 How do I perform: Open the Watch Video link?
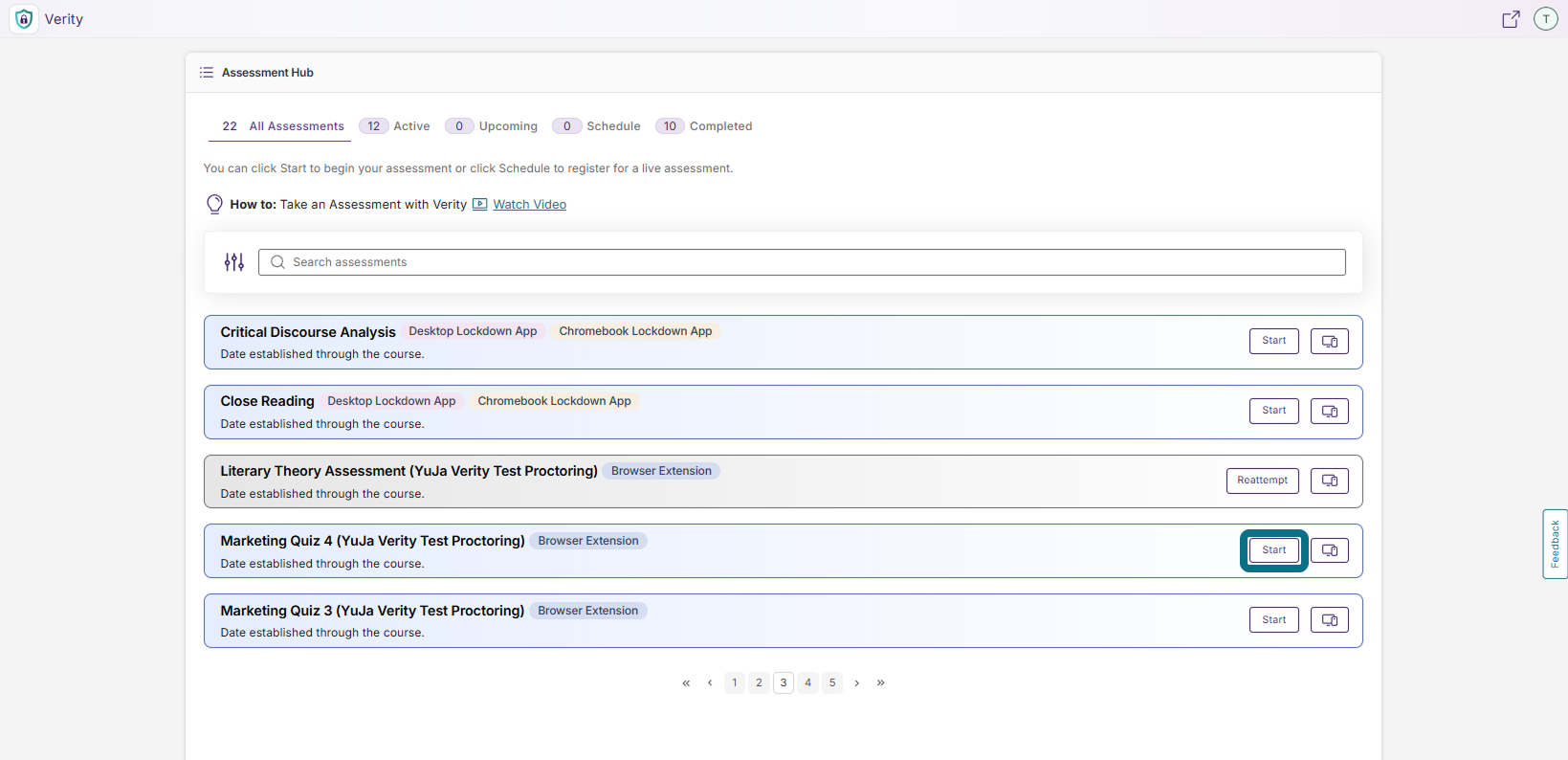coord(530,205)
